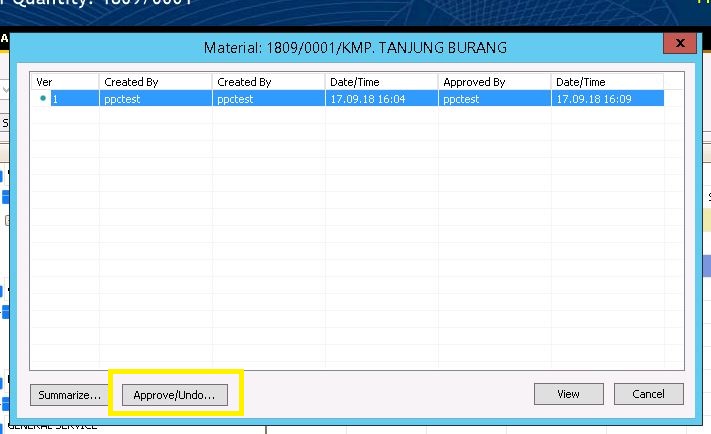Click the first Created By column header
This screenshot has width=711, height=434.
(x=154, y=81)
